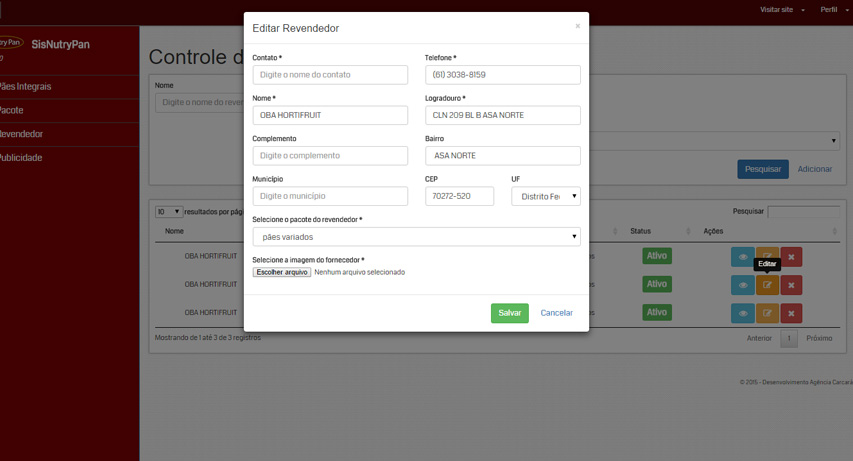The width and height of the screenshot is (853, 461).
Task: Open the Perfil menu in the top bar
Action: pos(834,10)
